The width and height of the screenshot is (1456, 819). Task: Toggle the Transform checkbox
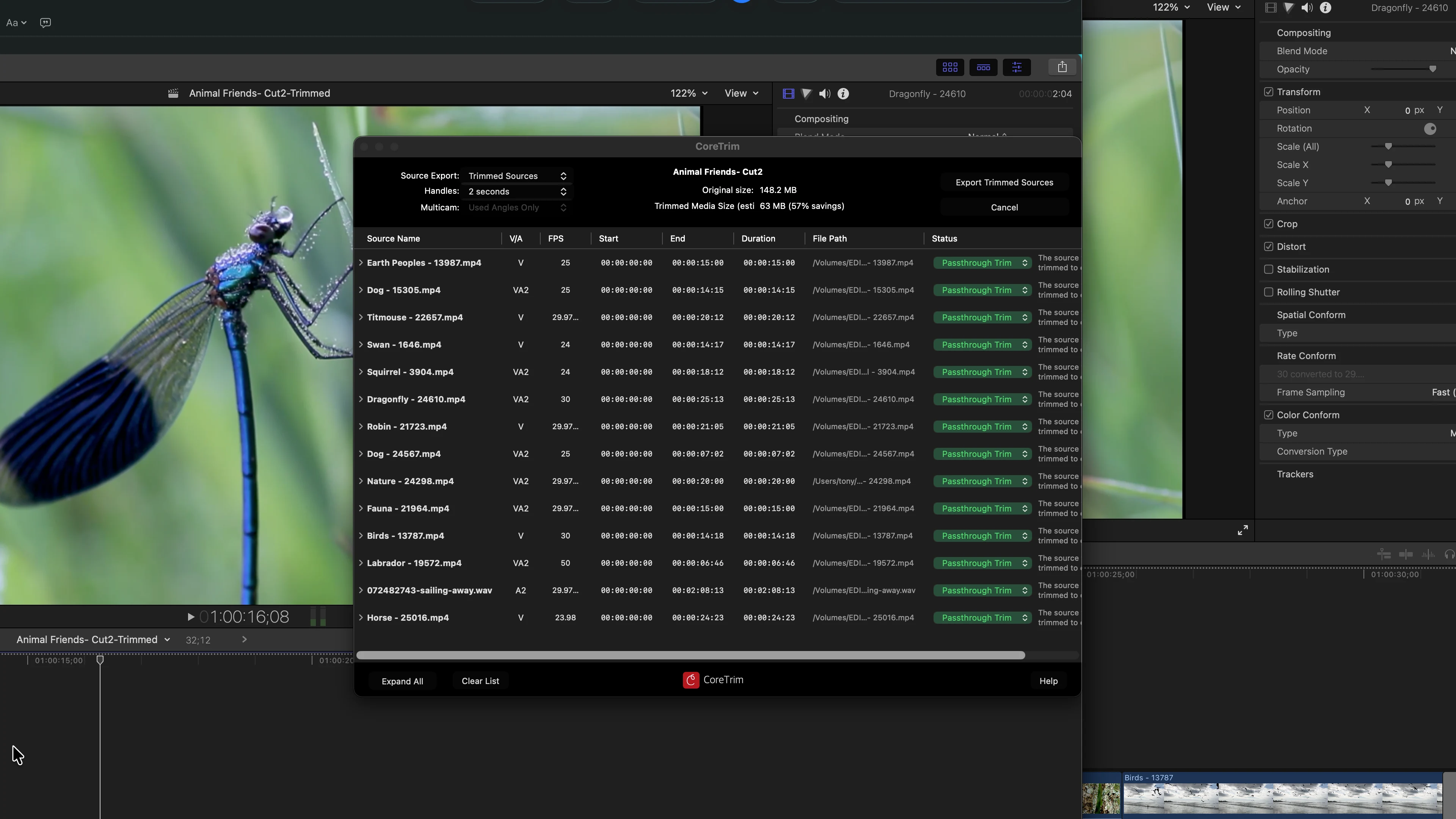1269,91
